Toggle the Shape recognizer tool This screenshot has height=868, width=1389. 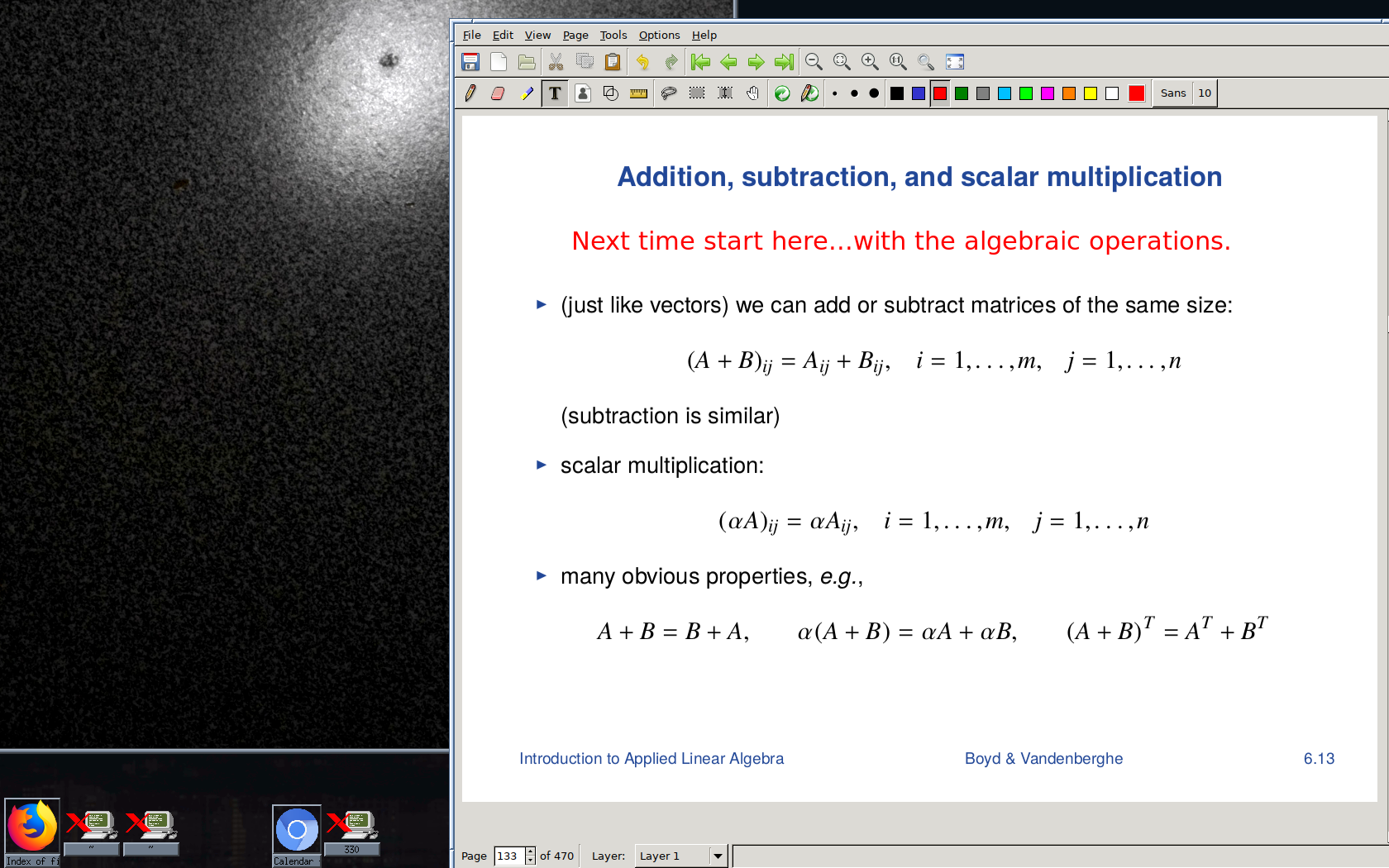(x=610, y=93)
